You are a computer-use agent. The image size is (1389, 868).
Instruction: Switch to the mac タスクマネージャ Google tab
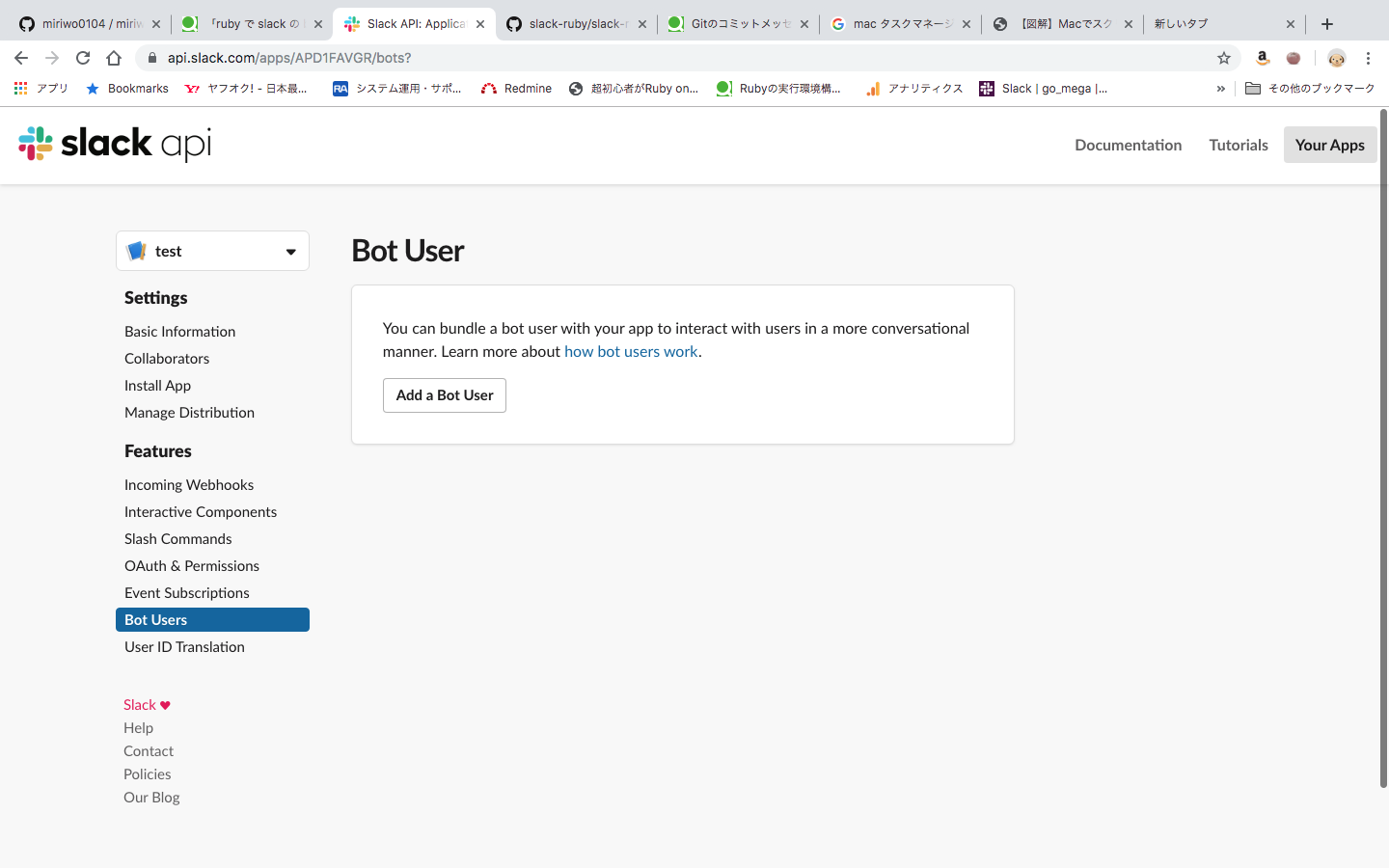coord(900,24)
